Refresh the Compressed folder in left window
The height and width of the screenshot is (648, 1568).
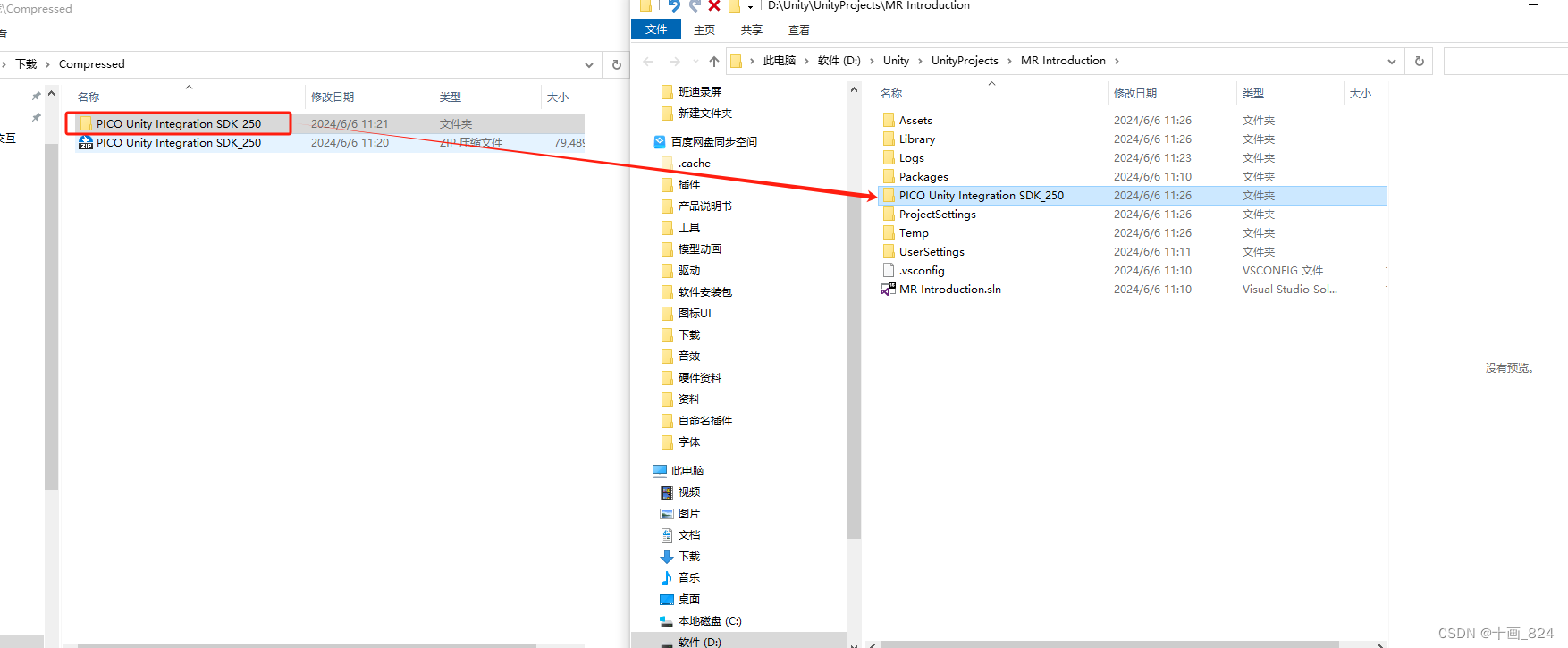point(616,64)
